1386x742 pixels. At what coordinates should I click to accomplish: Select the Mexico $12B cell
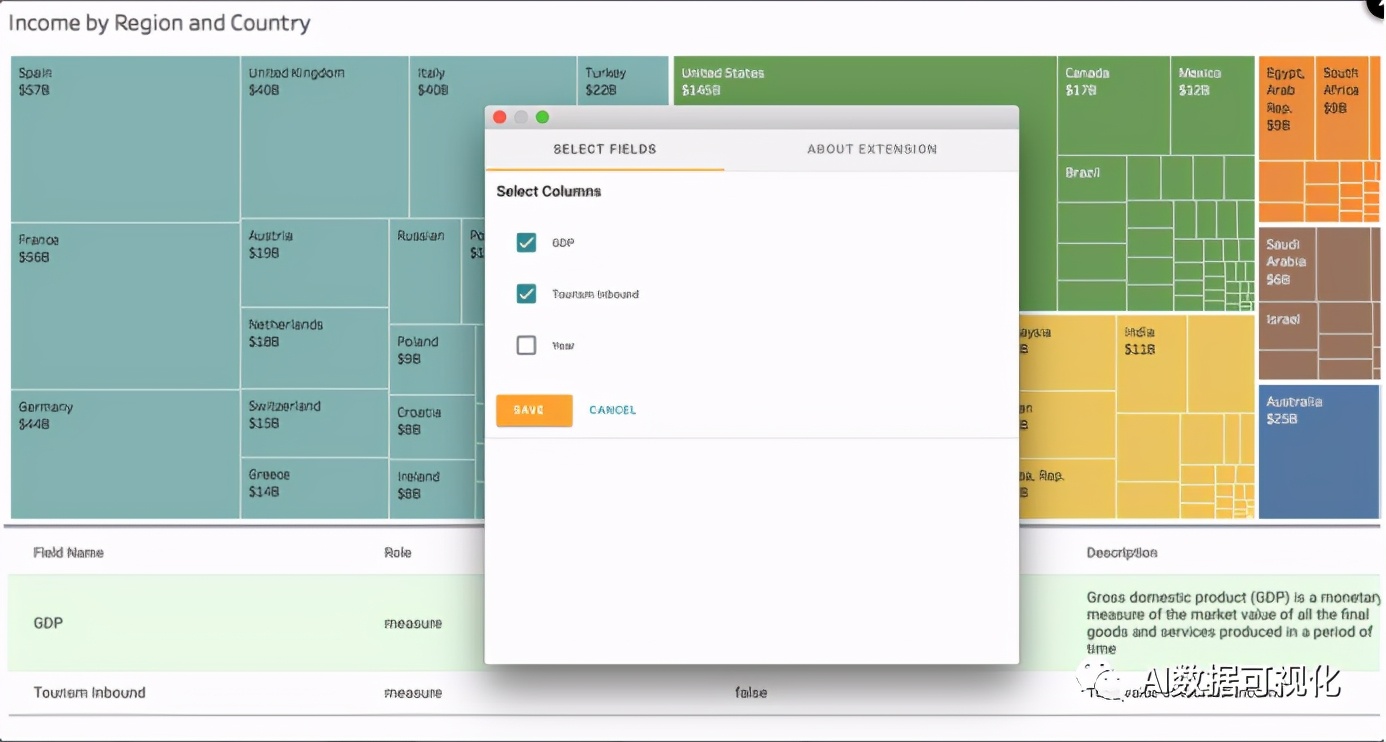point(1213,106)
